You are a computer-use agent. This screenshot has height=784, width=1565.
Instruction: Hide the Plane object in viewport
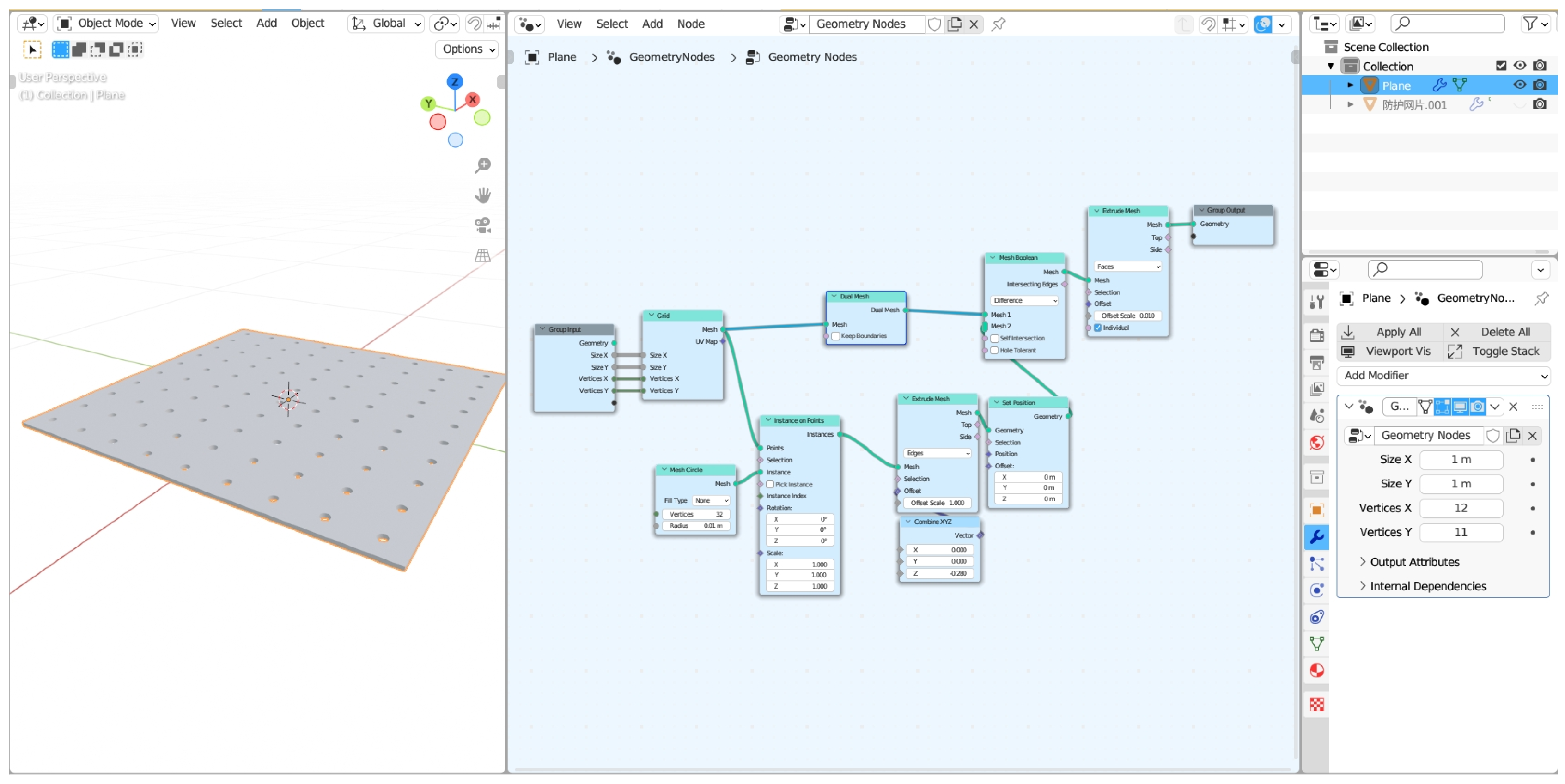coord(1519,85)
